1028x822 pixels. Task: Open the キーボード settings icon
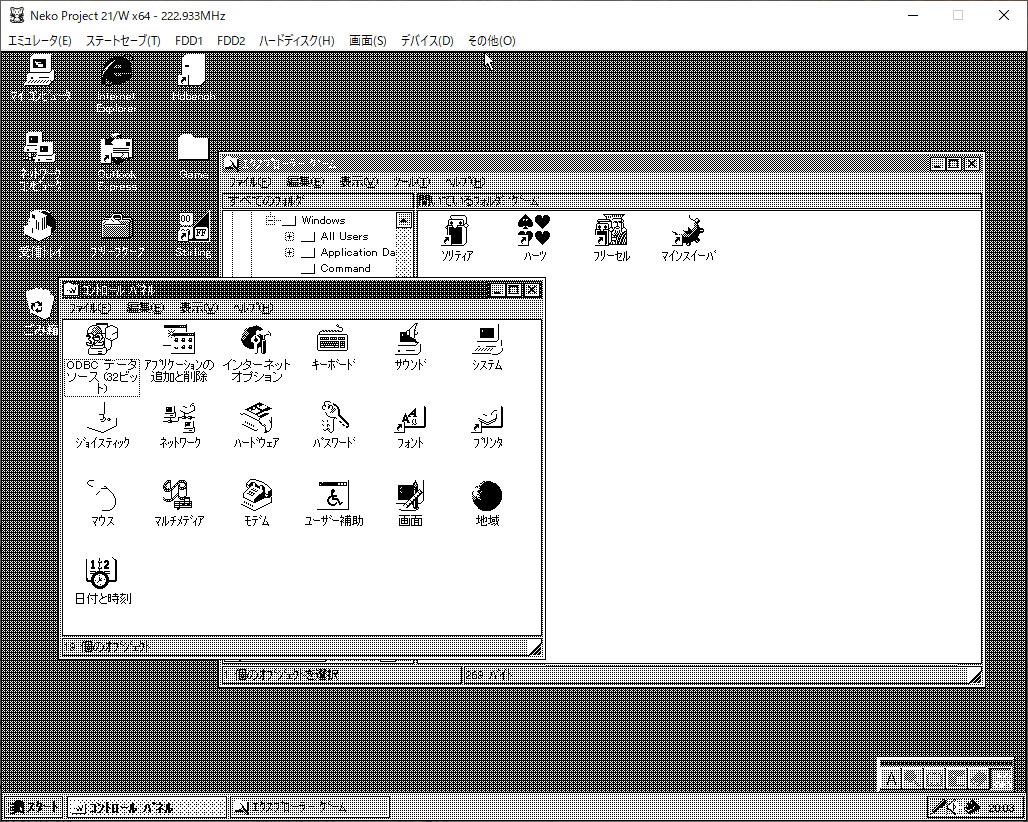pyautogui.click(x=333, y=348)
